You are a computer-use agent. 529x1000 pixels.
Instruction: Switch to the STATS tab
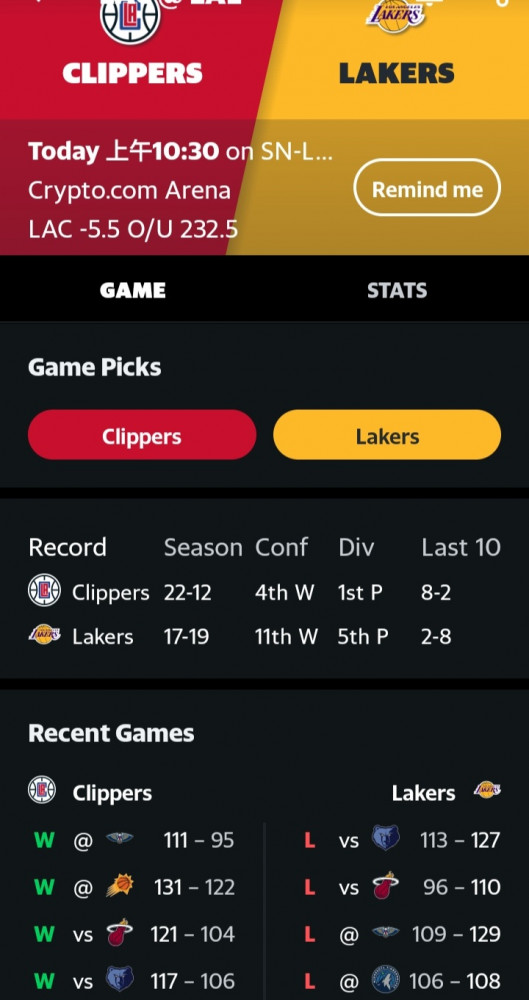397,290
